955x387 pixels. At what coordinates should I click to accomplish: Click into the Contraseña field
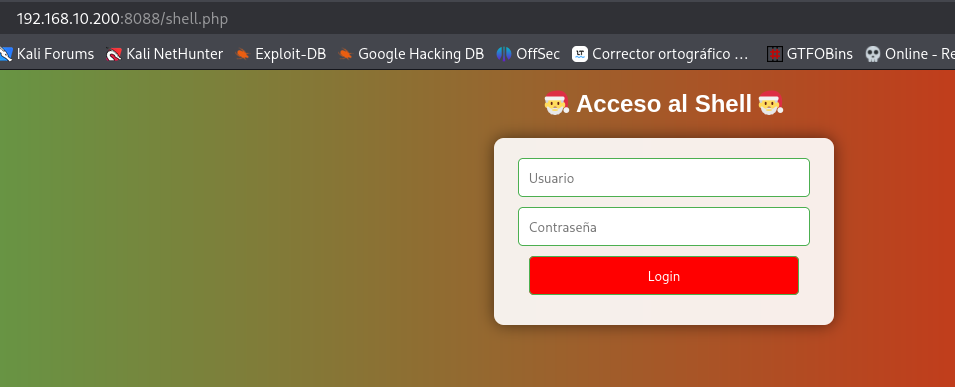coord(664,227)
